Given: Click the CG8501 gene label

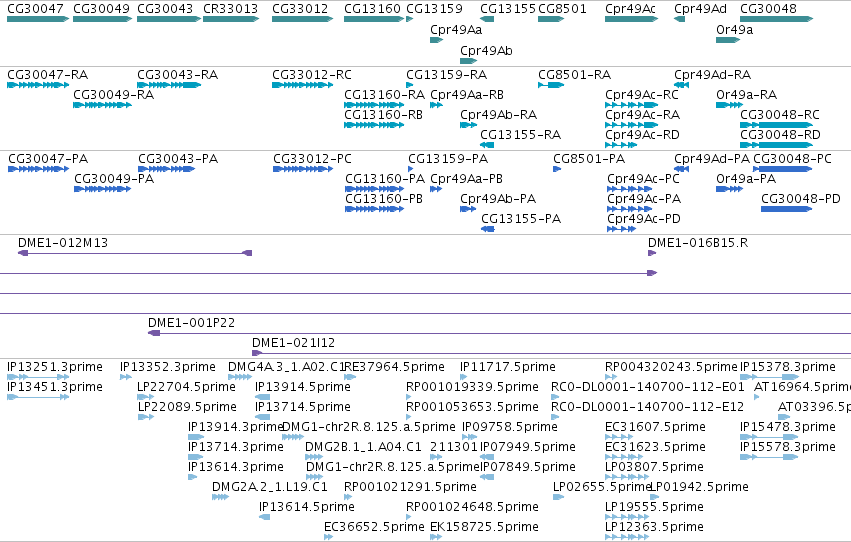Looking at the screenshot, I should click(x=562, y=9).
